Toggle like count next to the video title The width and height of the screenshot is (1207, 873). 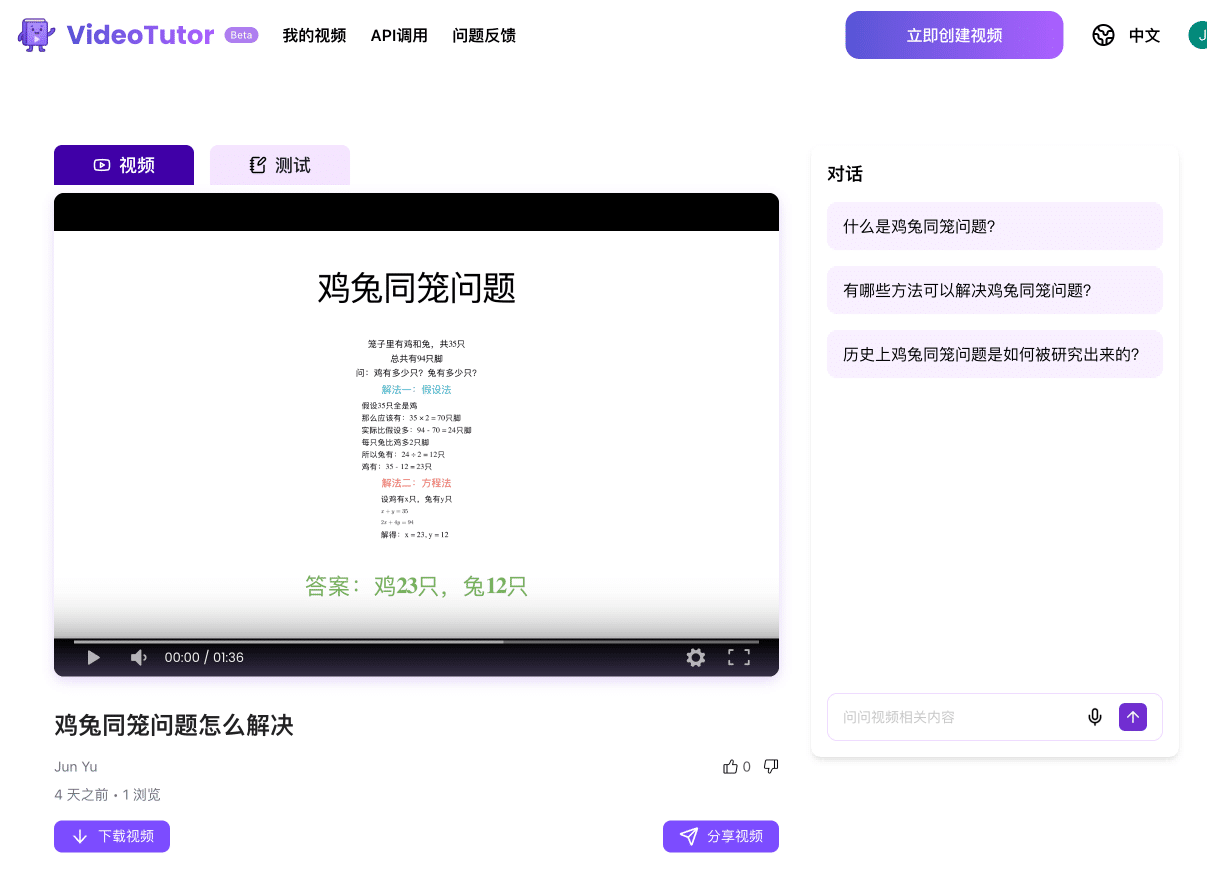click(748, 766)
